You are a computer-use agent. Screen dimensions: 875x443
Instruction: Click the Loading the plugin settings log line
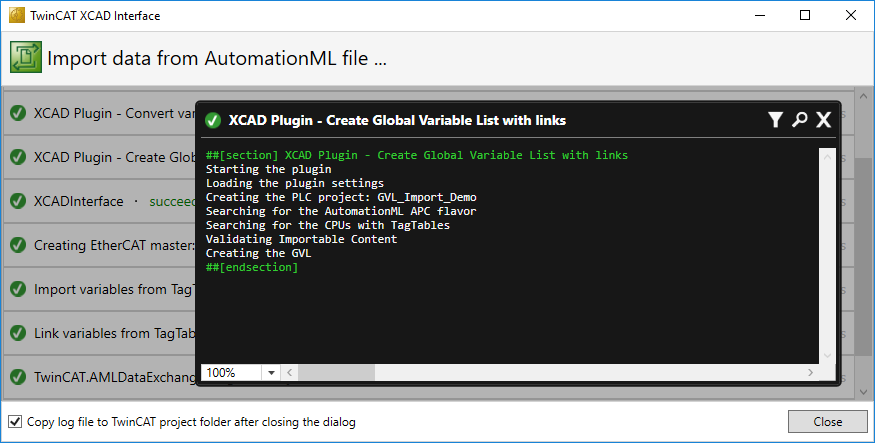[295, 183]
